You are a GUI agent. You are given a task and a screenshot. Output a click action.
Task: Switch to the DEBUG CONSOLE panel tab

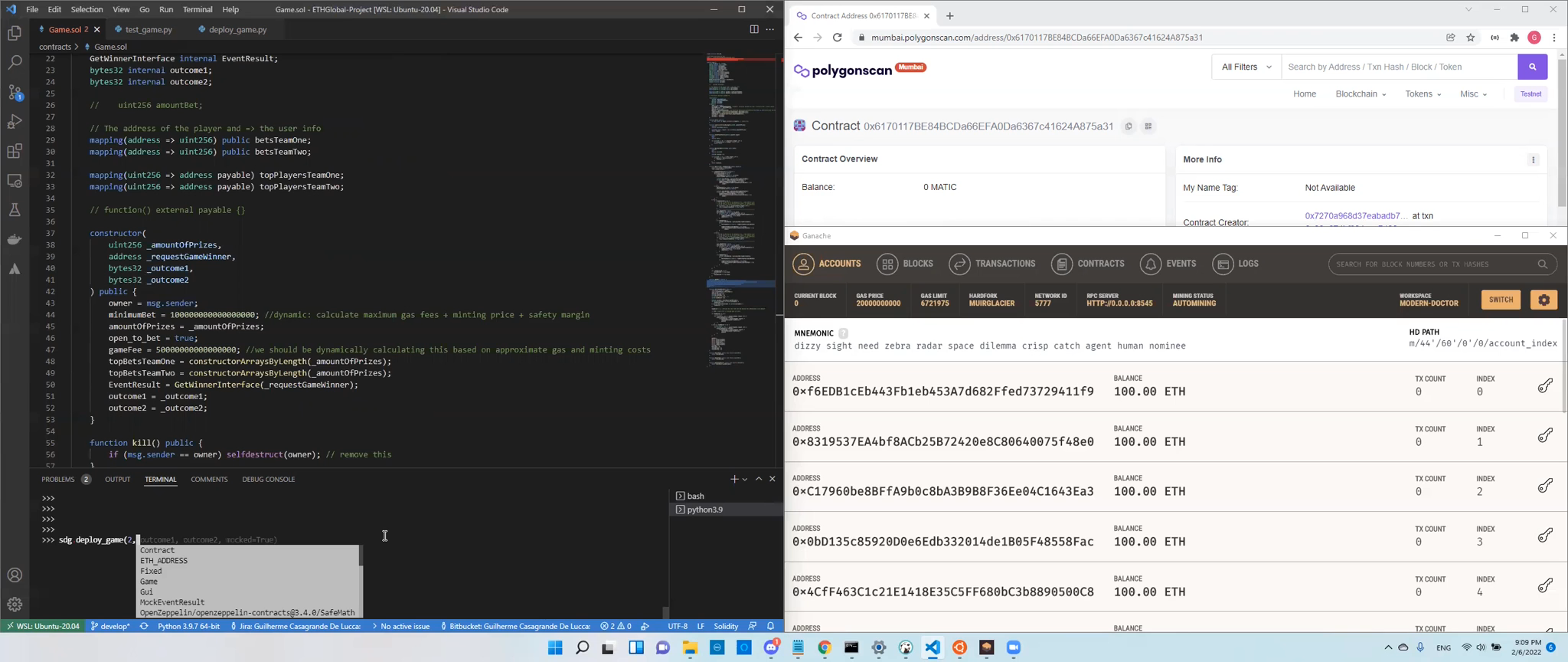(269, 480)
